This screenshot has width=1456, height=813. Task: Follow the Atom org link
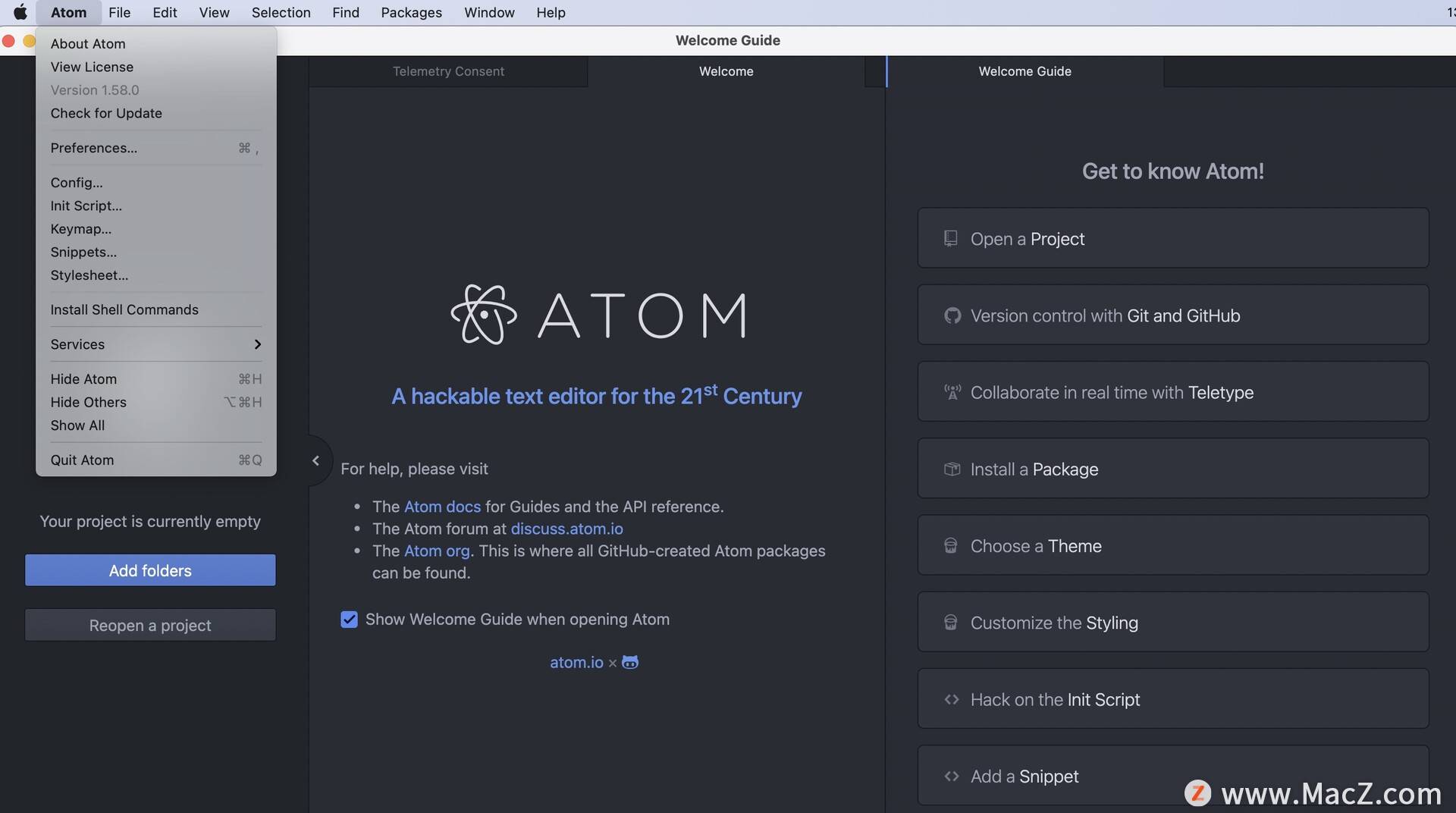click(x=437, y=551)
